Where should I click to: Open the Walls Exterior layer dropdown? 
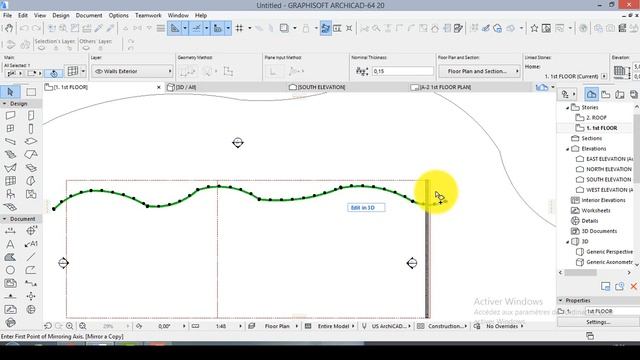pos(132,71)
